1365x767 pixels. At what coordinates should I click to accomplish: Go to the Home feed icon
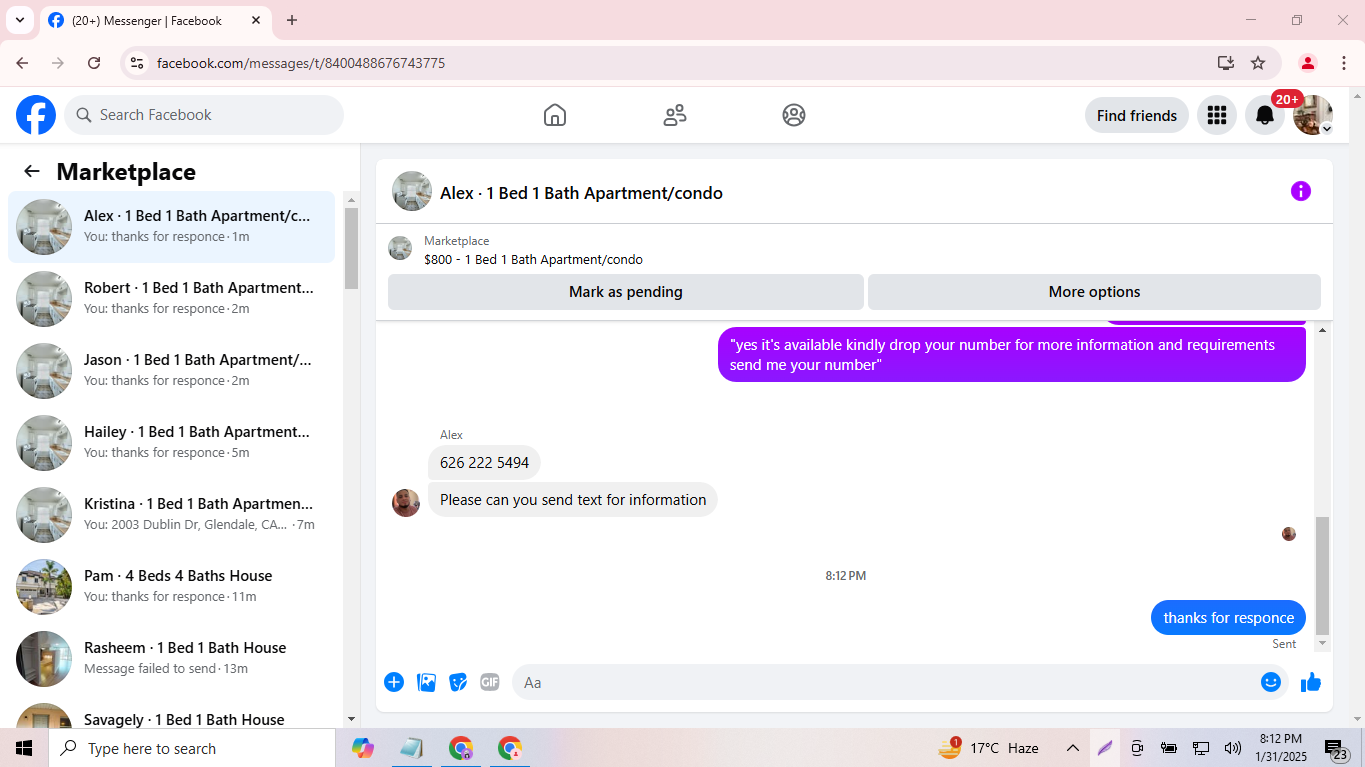point(555,115)
